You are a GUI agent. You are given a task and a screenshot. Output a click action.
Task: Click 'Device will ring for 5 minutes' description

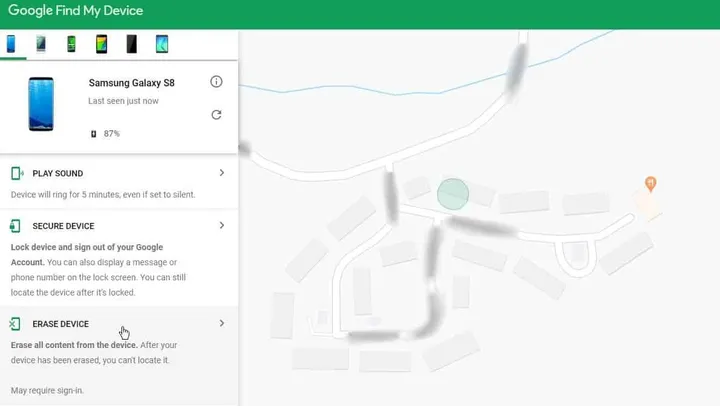click(103, 195)
